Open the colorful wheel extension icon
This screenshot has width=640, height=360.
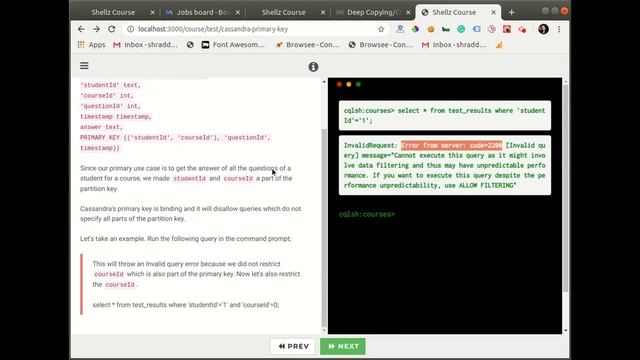coord(415,29)
